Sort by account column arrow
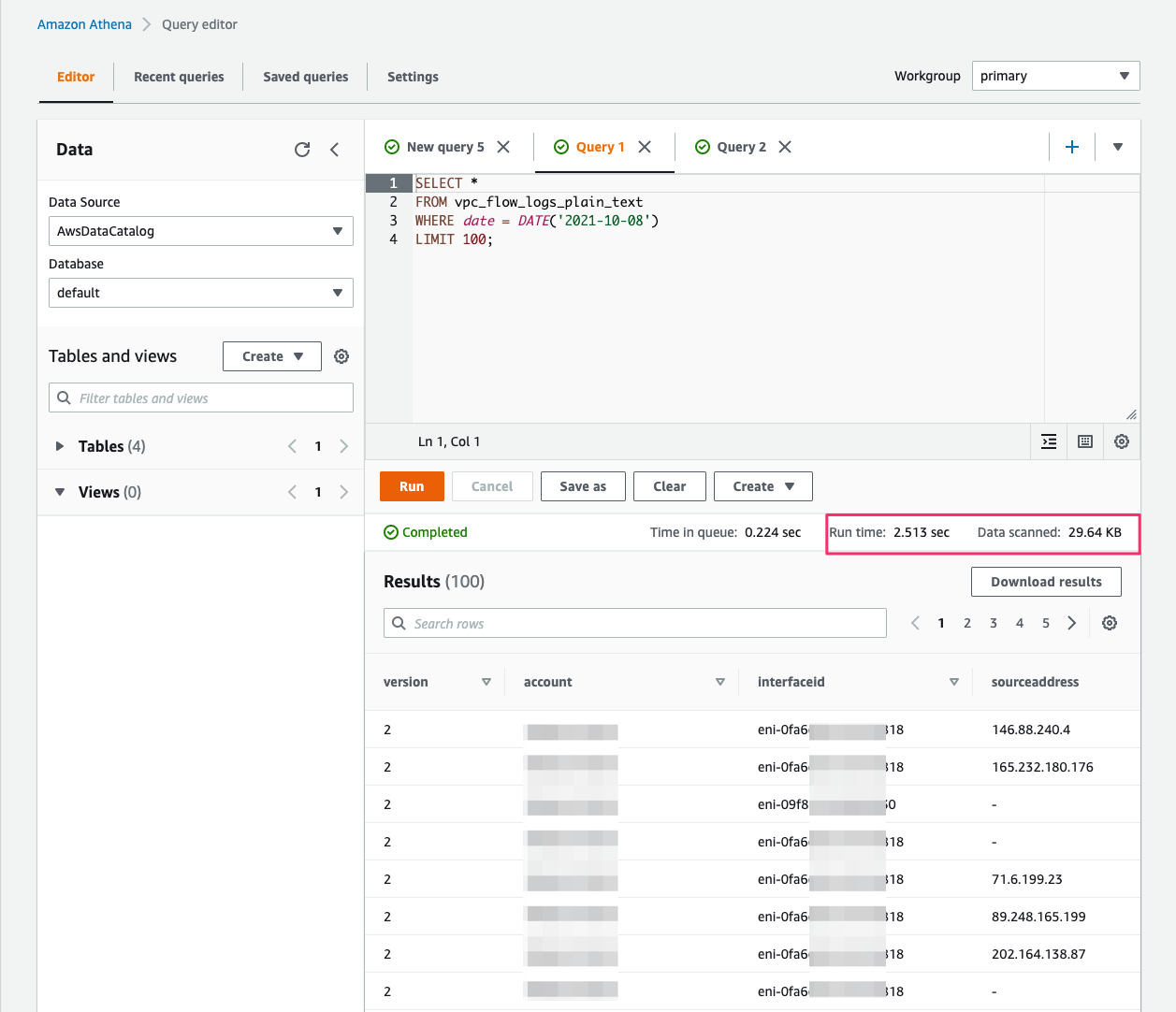The height and width of the screenshot is (1012, 1176). (x=720, y=682)
